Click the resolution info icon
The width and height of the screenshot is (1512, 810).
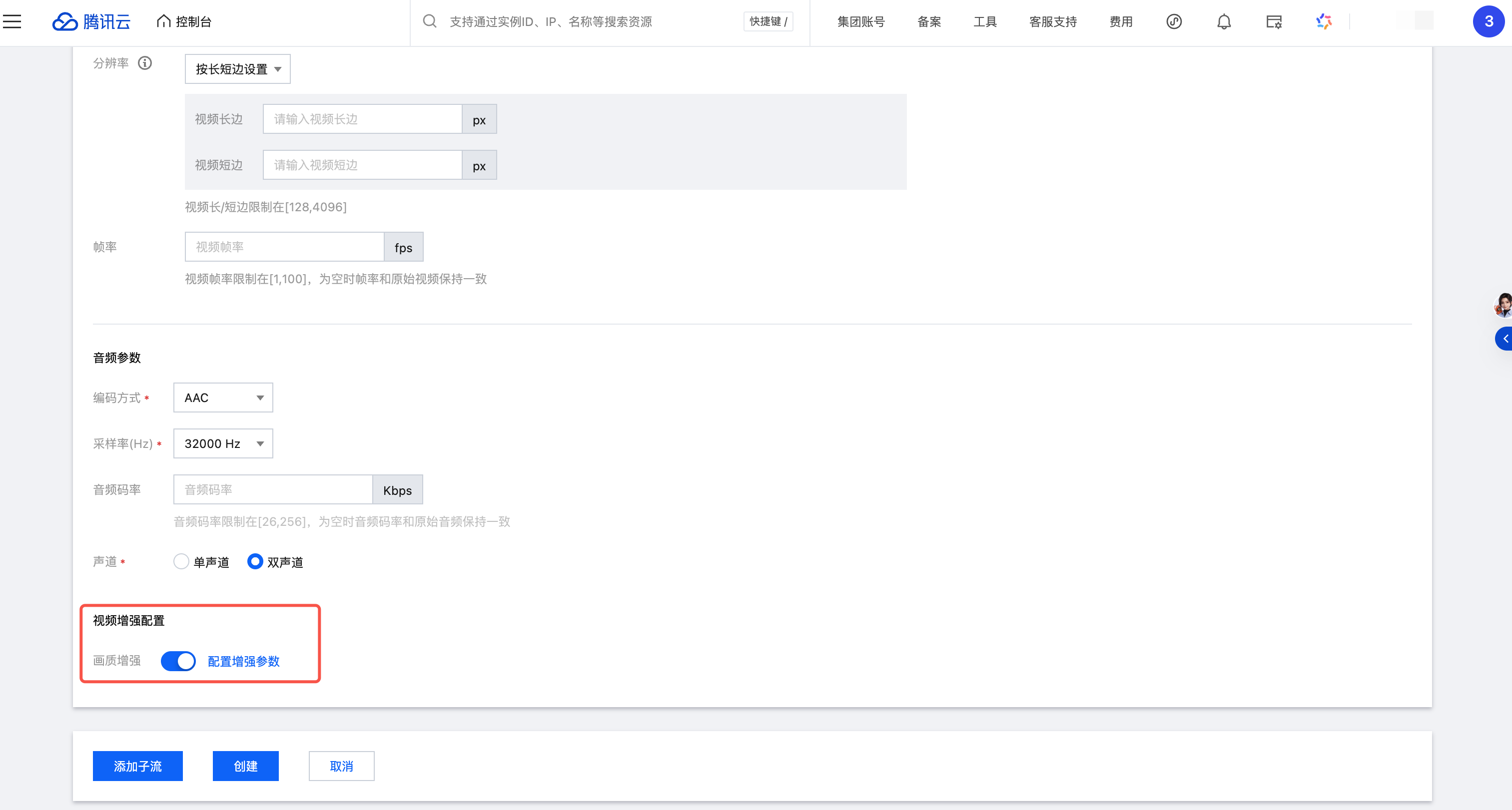click(145, 63)
